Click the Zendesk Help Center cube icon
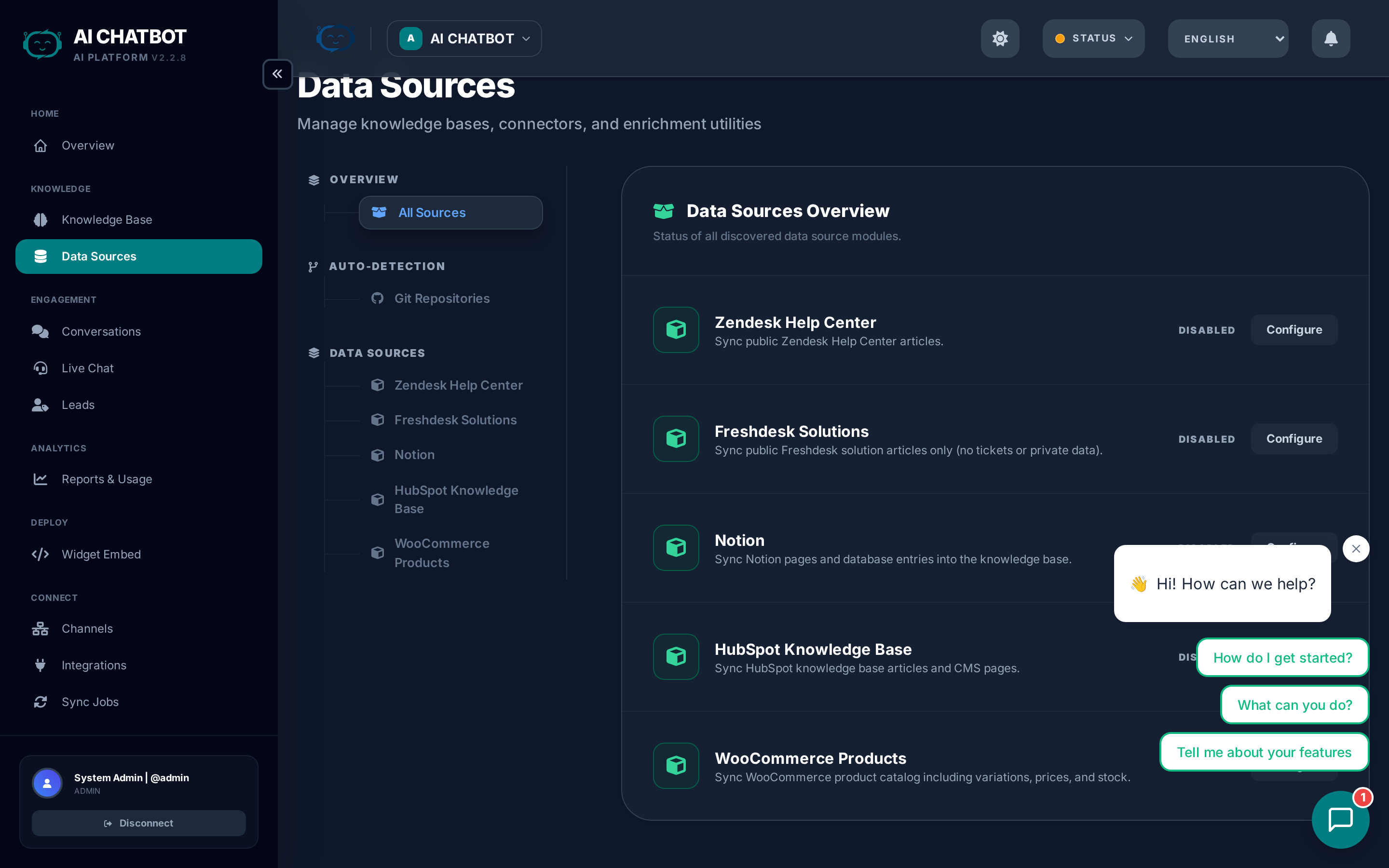This screenshot has width=1389, height=868. click(676, 329)
